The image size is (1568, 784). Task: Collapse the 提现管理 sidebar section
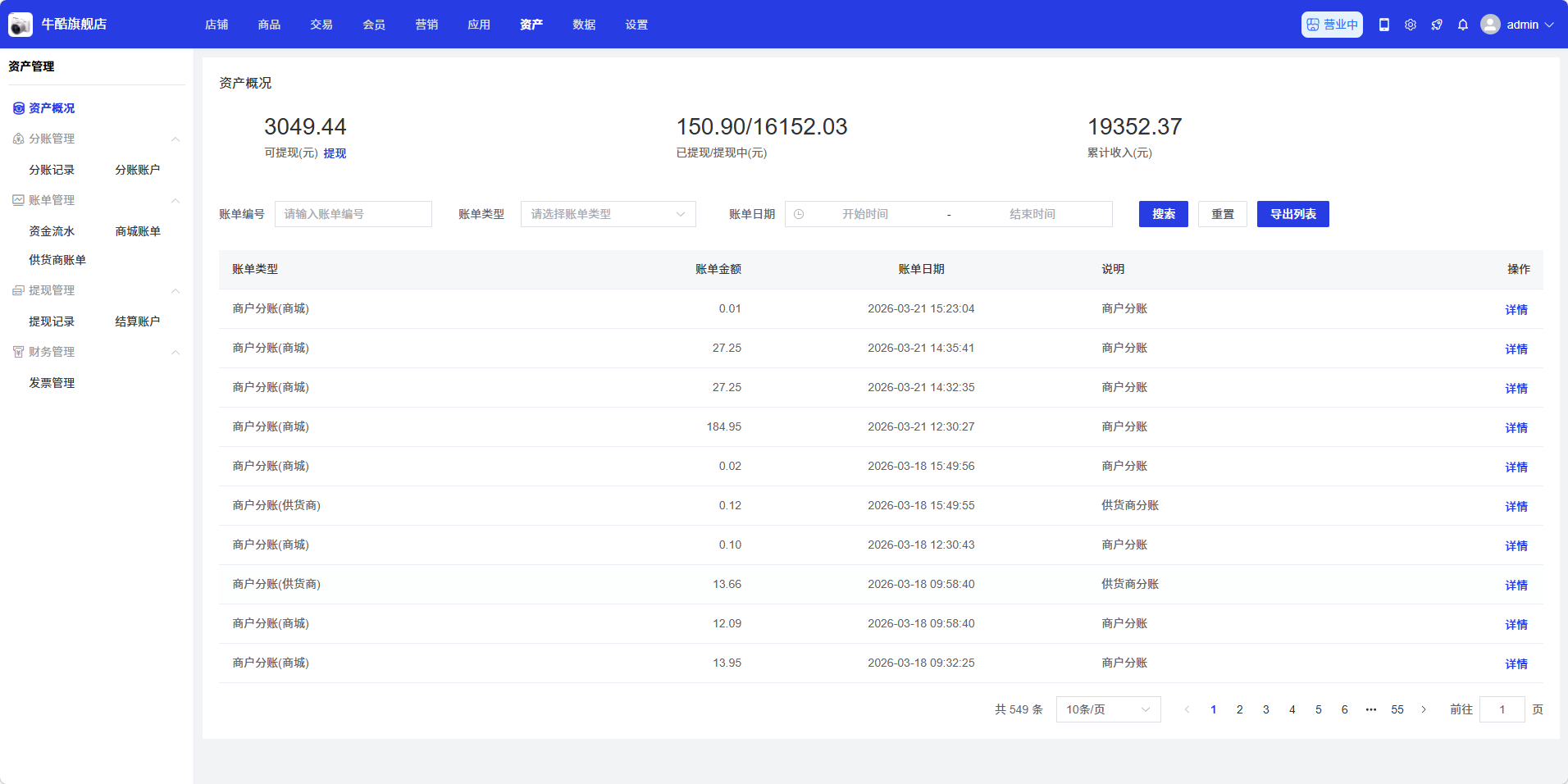175,291
